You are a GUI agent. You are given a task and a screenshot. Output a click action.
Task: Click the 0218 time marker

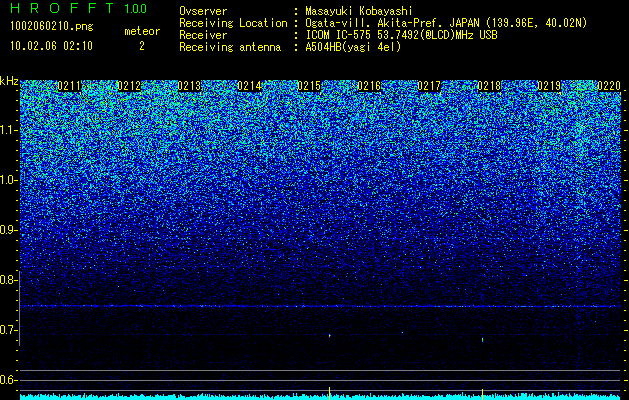(489, 86)
